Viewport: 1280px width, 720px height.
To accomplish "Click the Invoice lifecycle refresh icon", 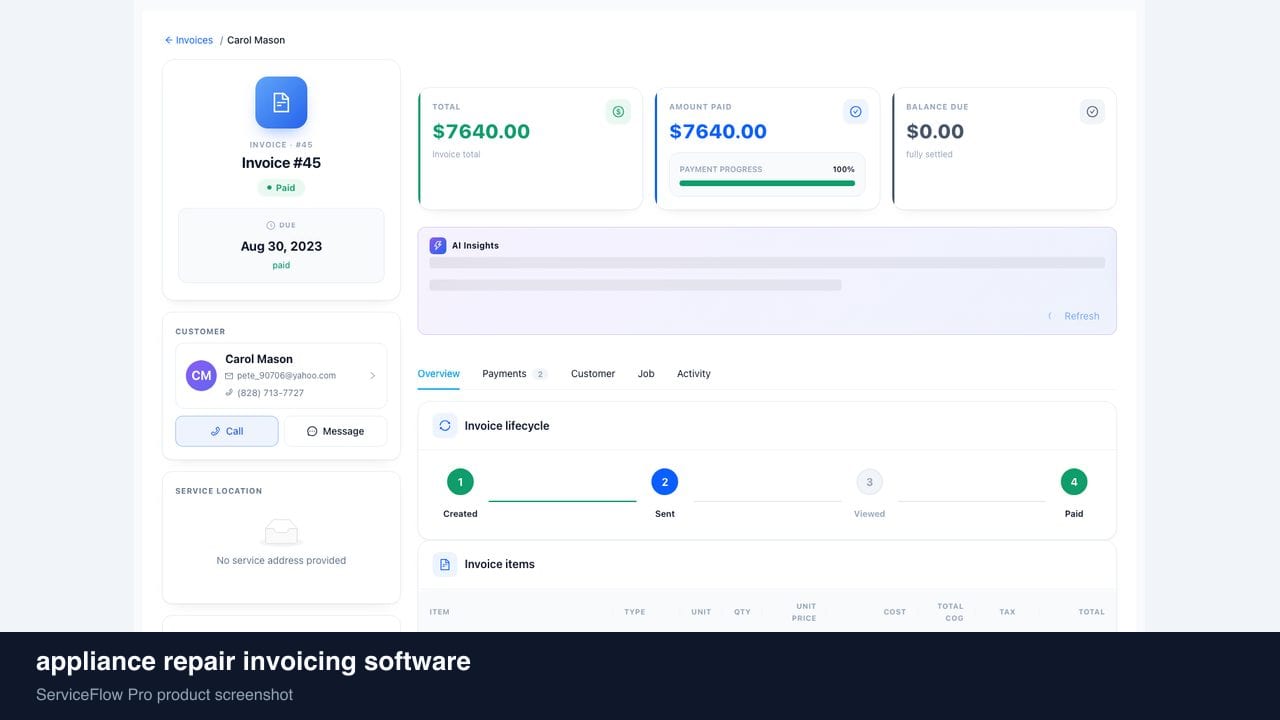I will click(x=445, y=425).
